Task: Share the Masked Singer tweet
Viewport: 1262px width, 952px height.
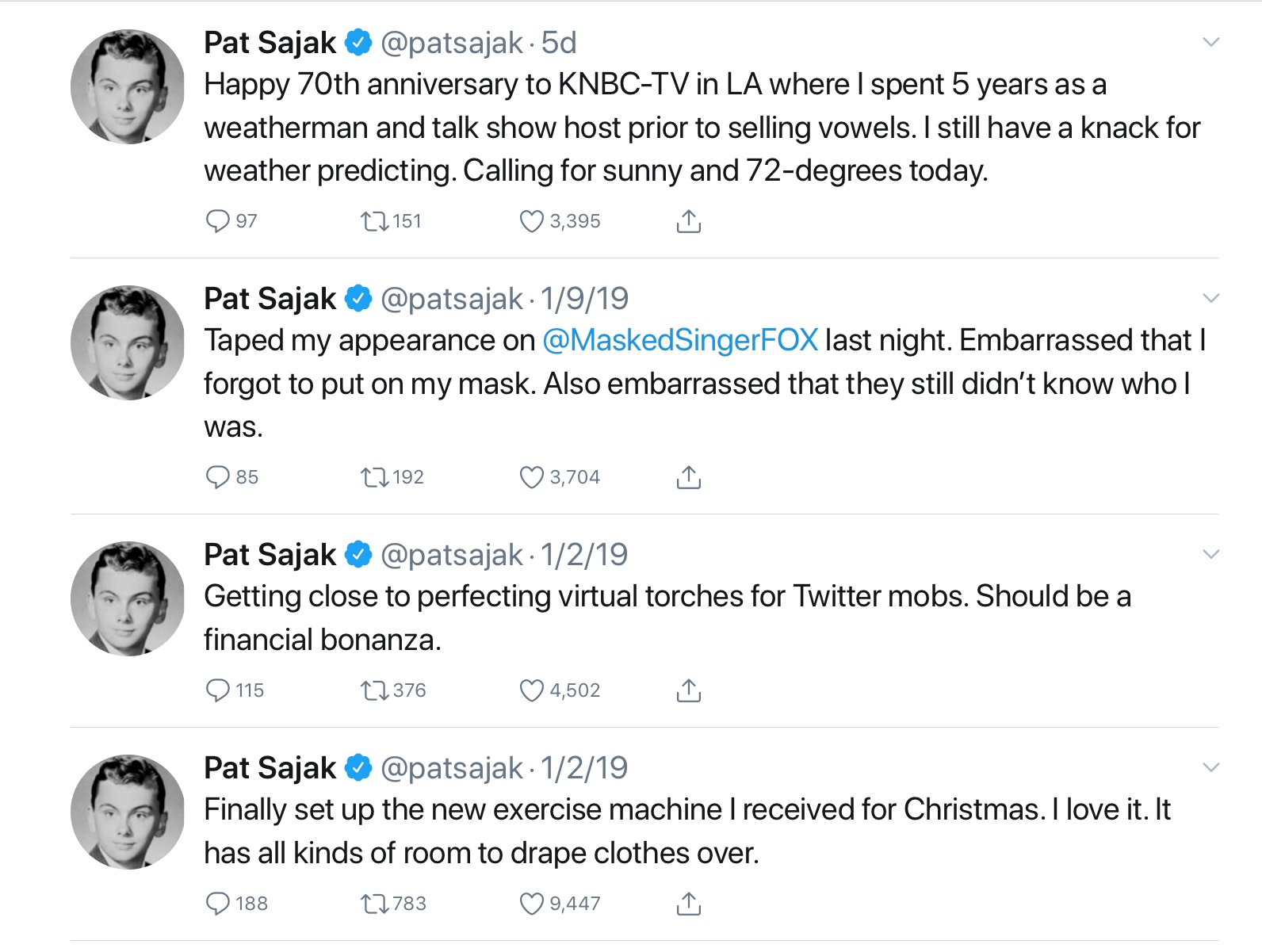Action: (688, 477)
